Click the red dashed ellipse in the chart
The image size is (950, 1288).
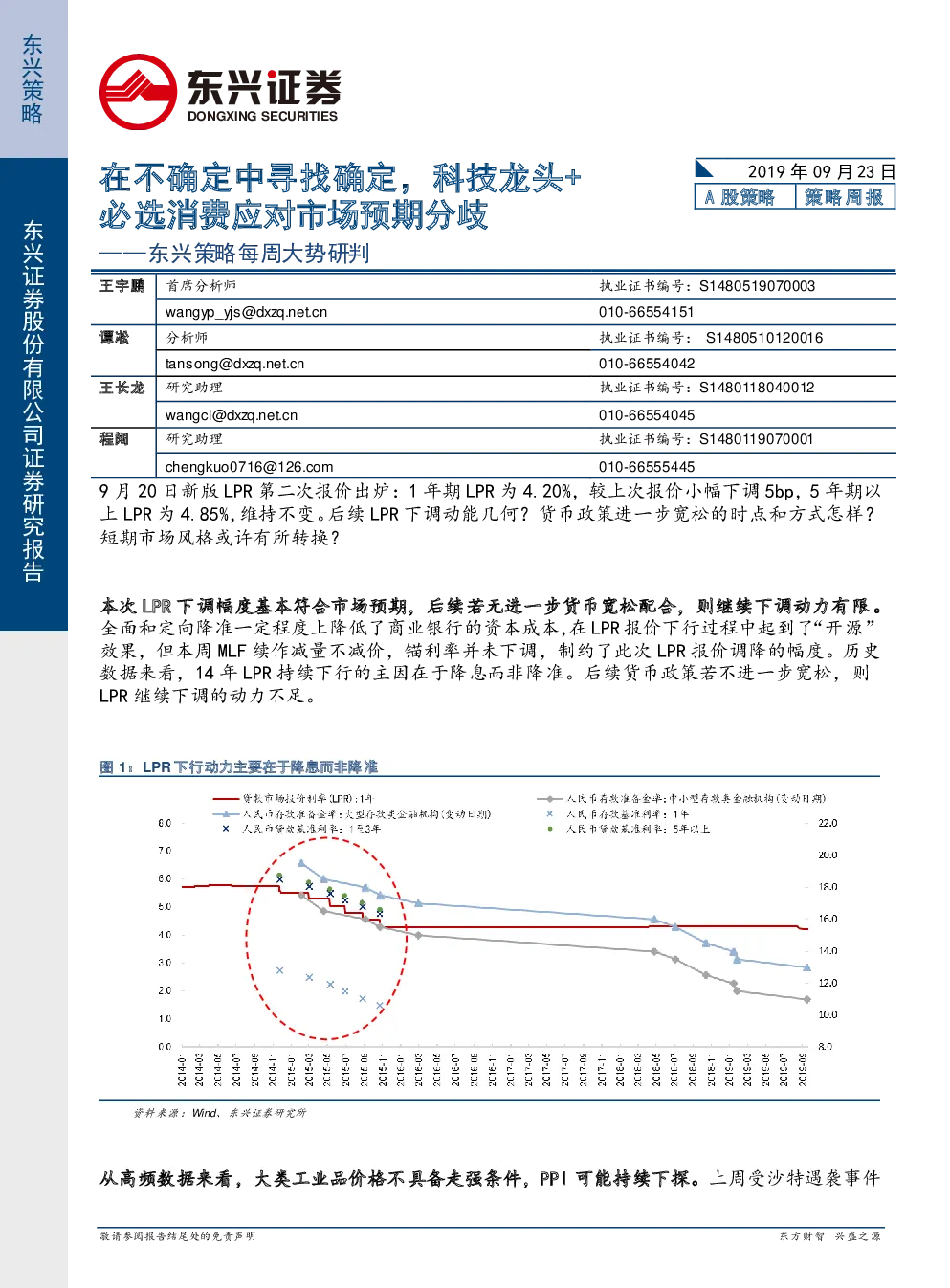(327, 938)
